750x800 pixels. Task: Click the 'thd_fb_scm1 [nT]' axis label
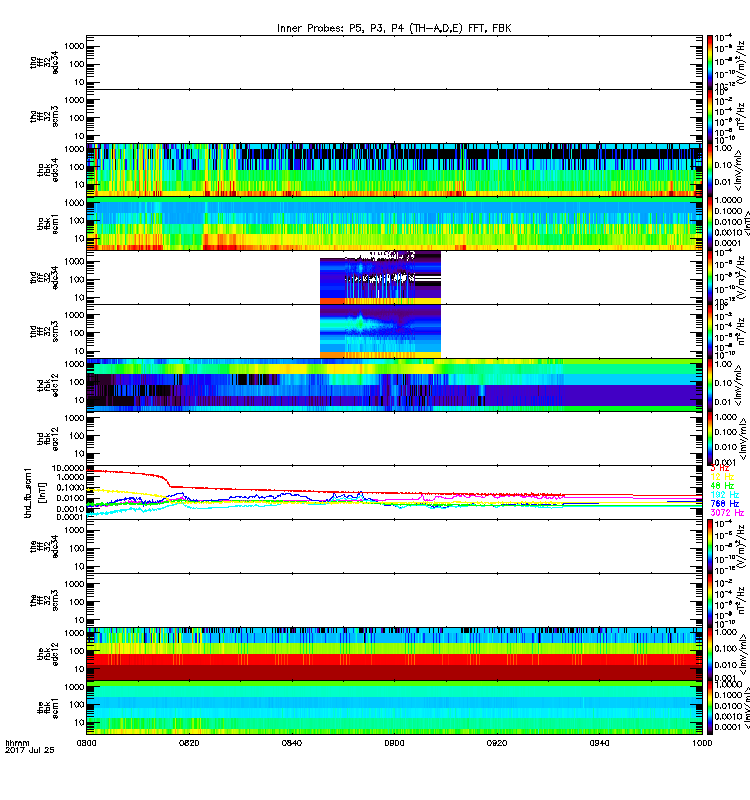(x=35, y=493)
